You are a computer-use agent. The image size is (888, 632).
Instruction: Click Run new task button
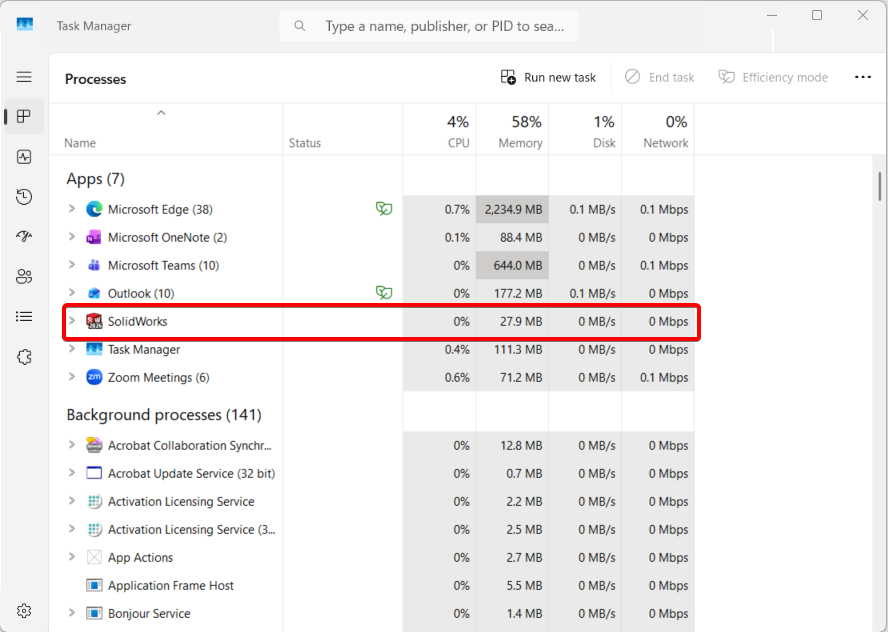tap(548, 77)
